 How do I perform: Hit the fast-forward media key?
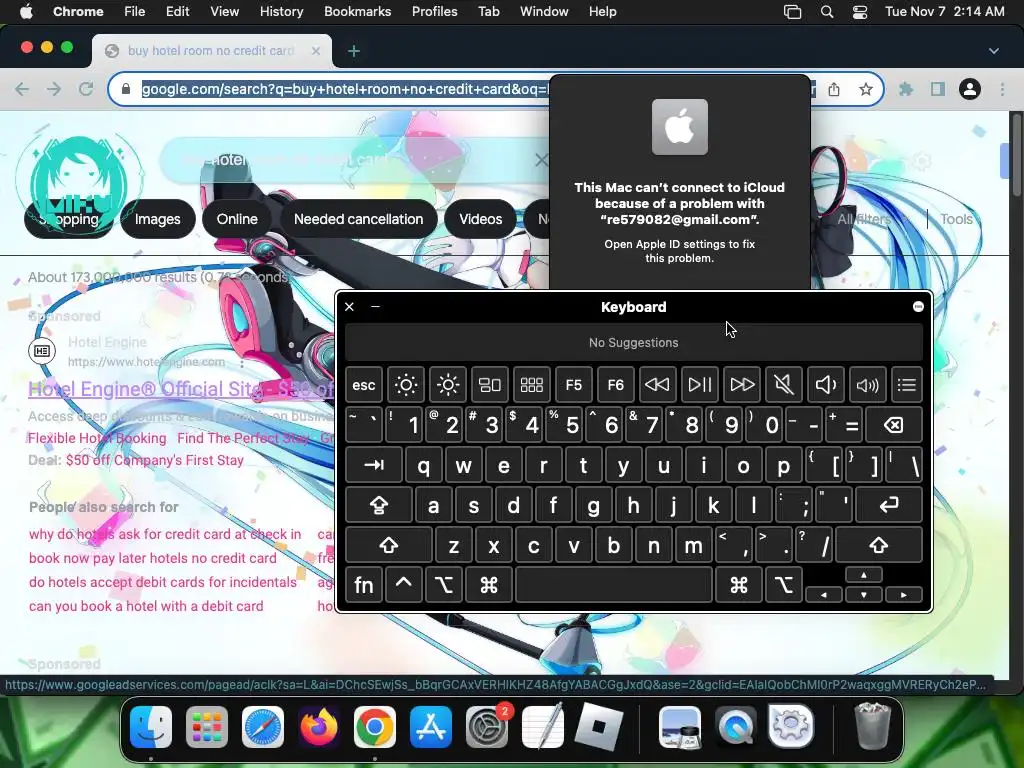point(741,385)
